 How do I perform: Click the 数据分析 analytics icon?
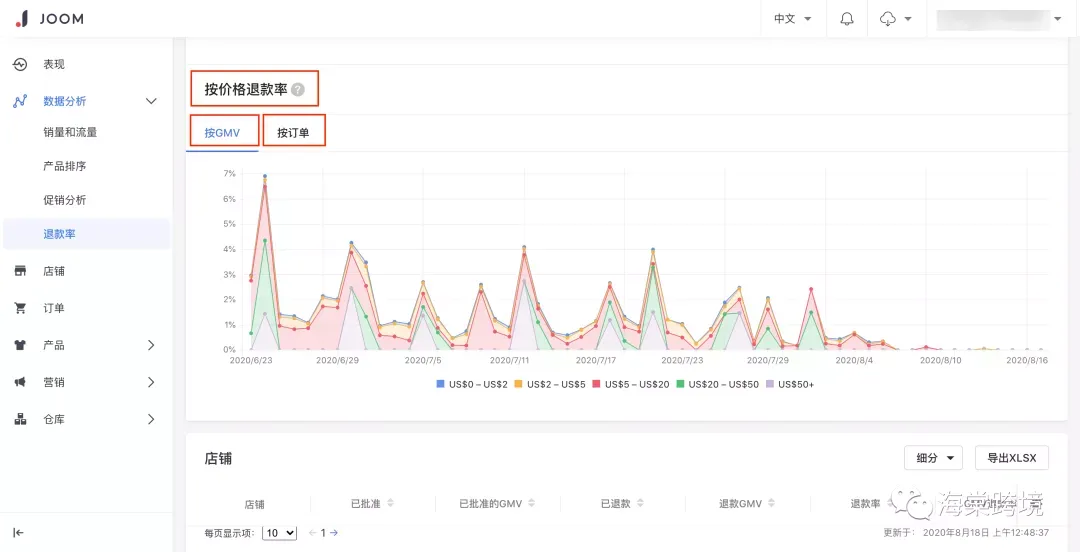pos(20,101)
